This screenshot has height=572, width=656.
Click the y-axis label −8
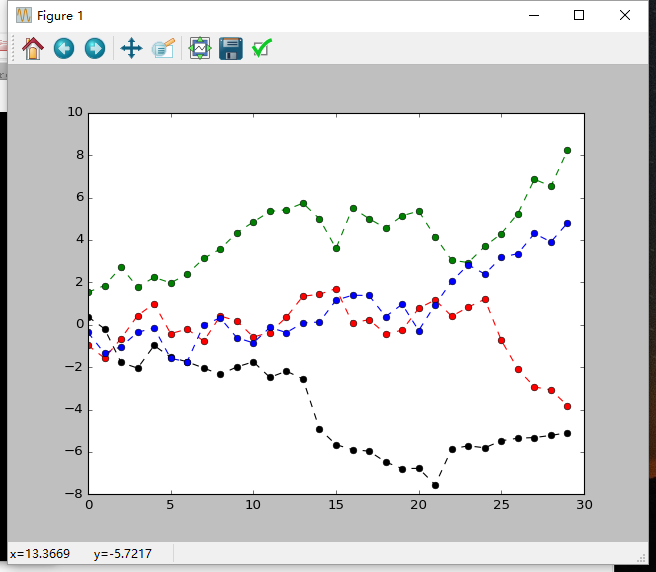(74, 494)
